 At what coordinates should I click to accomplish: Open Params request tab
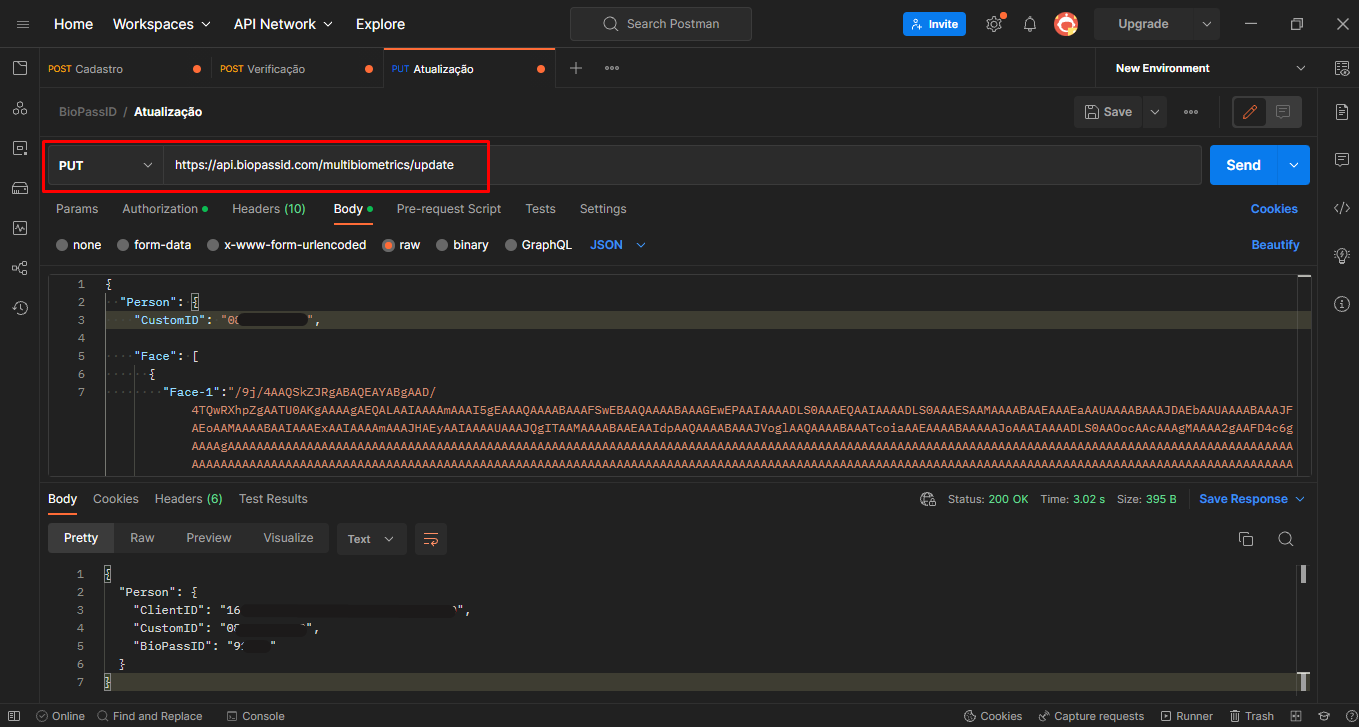click(77, 209)
